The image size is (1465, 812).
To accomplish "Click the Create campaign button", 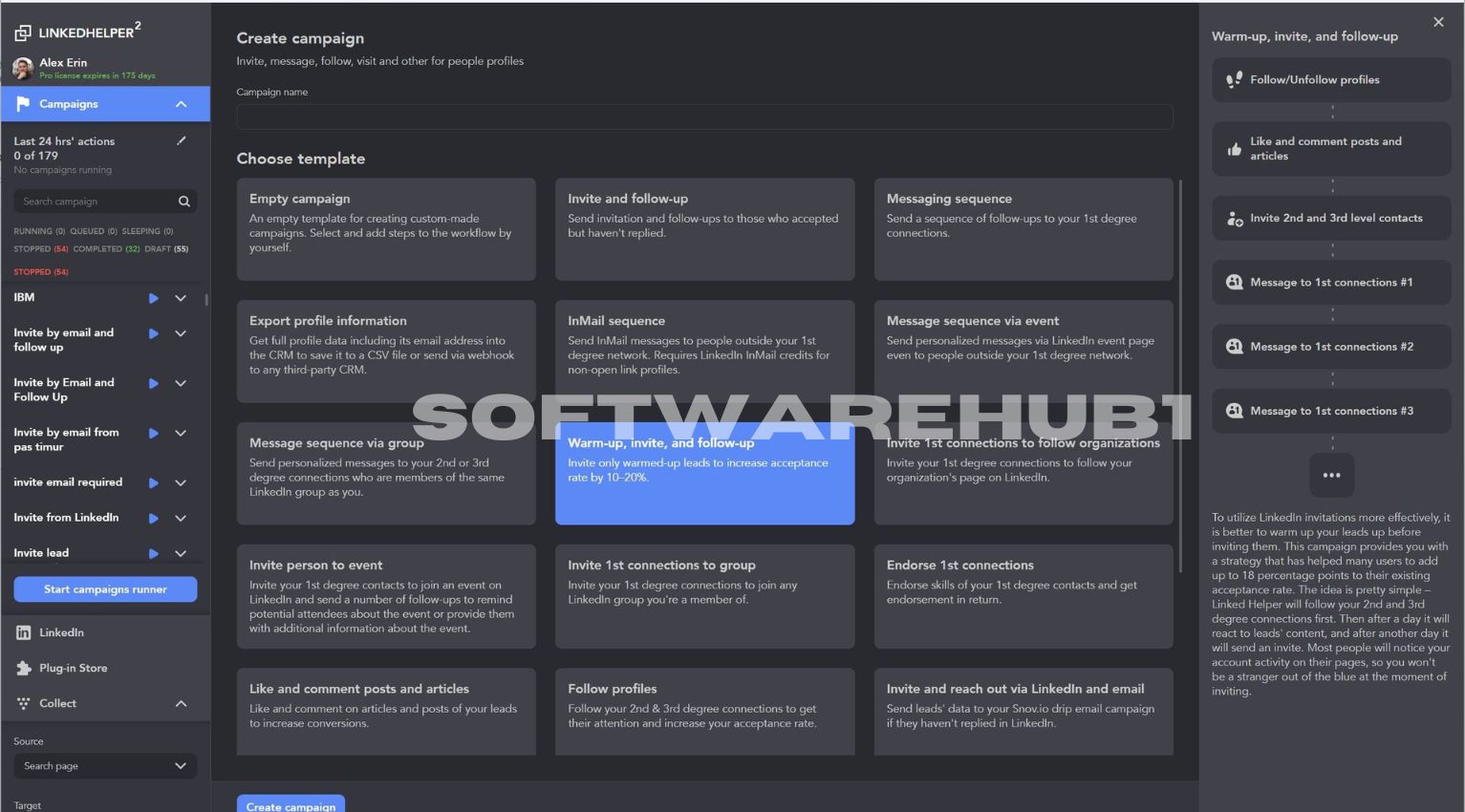I will pyautogui.click(x=291, y=804).
